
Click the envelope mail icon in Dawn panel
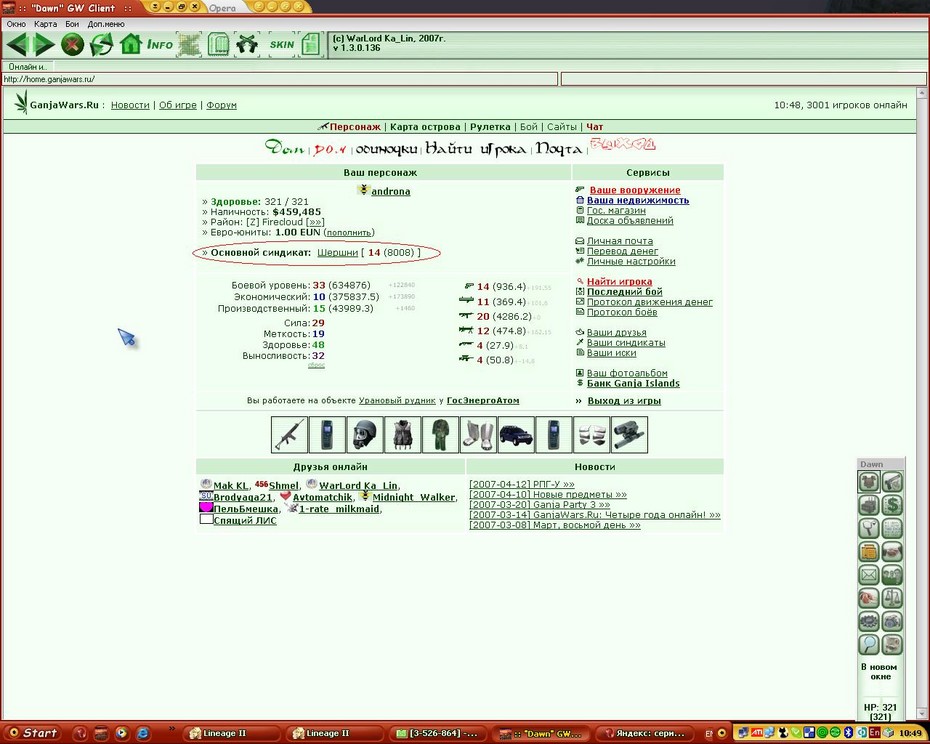tap(869, 574)
